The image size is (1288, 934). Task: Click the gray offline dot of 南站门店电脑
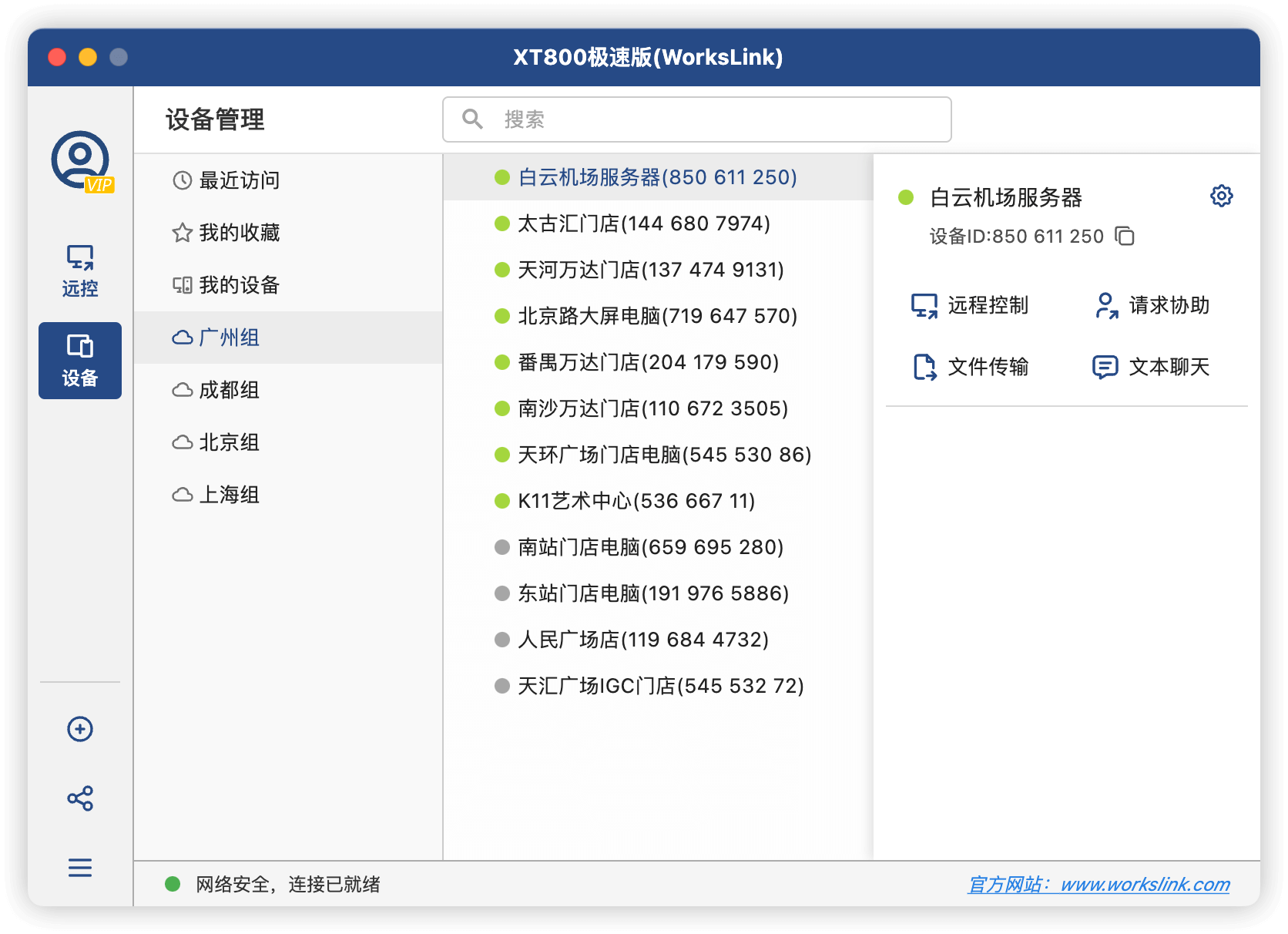(x=502, y=547)
